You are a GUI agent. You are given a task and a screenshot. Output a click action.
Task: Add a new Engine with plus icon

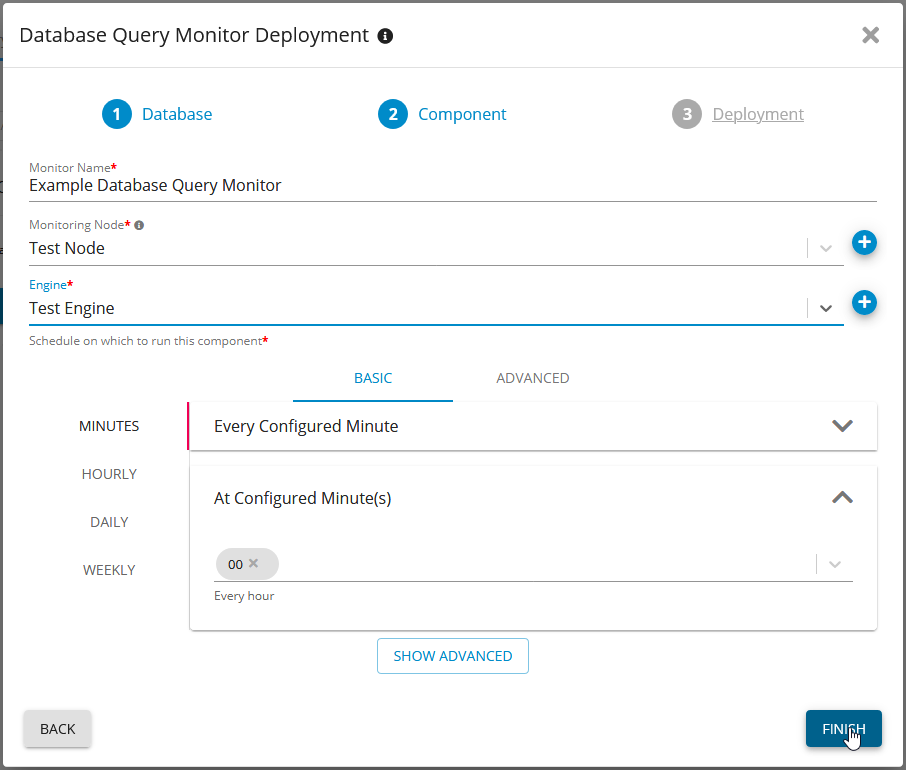(864, 302)
